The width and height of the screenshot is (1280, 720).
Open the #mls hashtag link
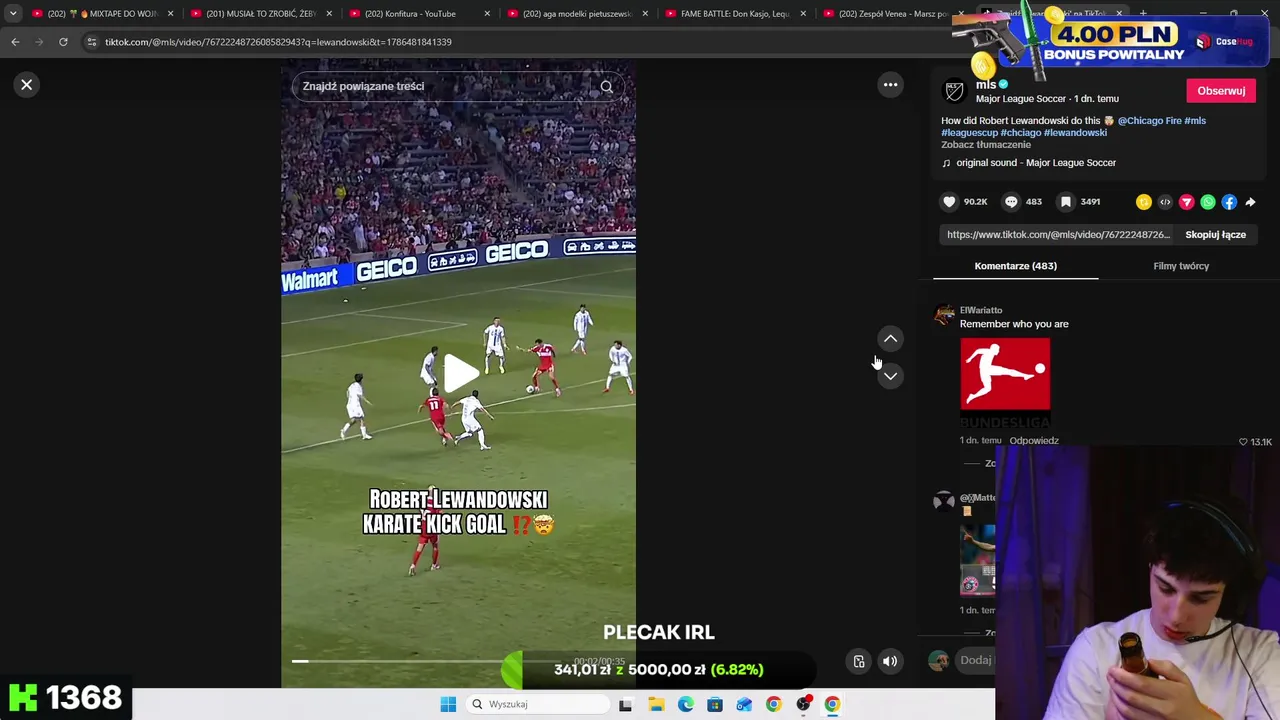[x=1195, y=121]
